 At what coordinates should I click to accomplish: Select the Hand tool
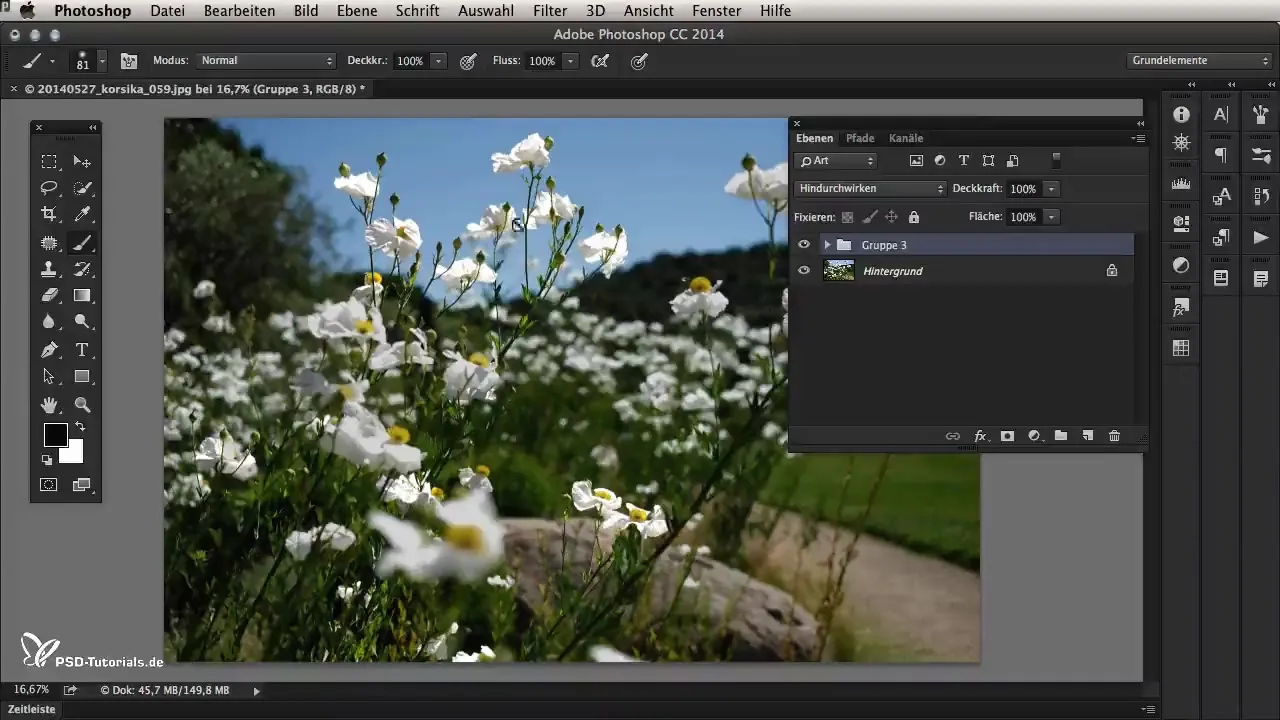[48, 405]
